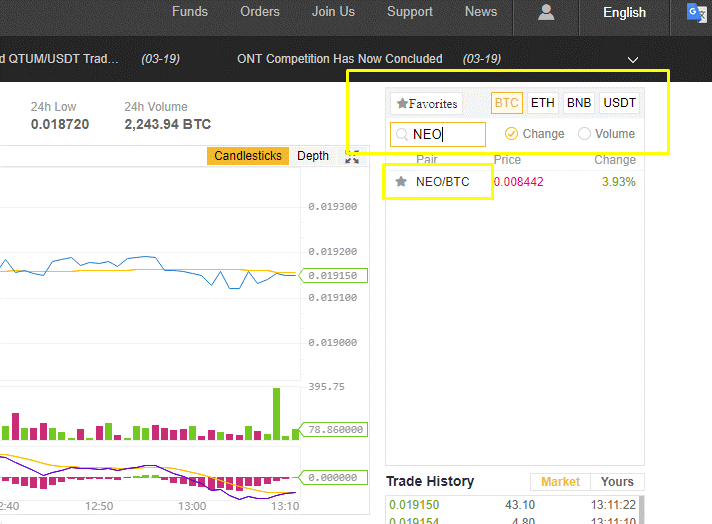Click the trade history scrollbar
The image size is (712, 524).
click(x=642, y=510)
